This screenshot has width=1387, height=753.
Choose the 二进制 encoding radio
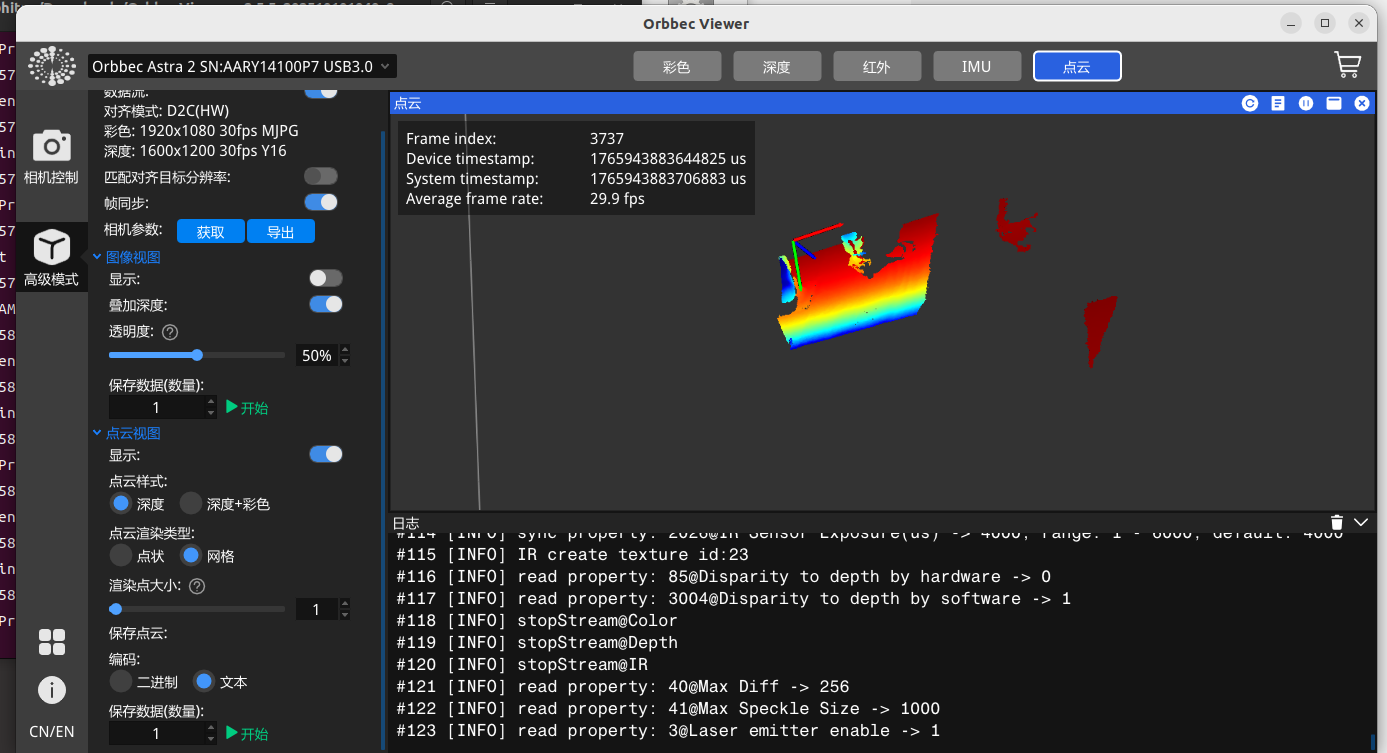[x=121, y=682]
